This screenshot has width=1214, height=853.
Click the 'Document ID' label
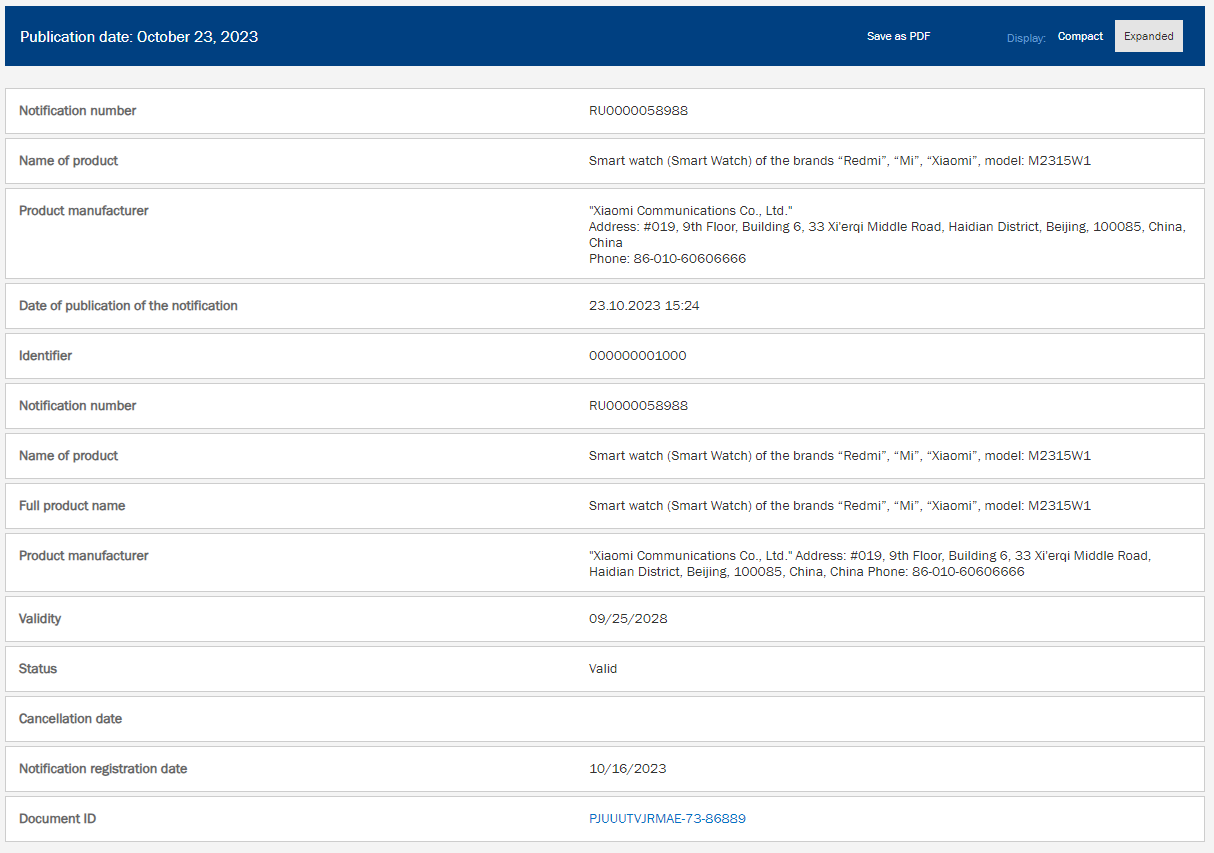click(x=57, y=818)
